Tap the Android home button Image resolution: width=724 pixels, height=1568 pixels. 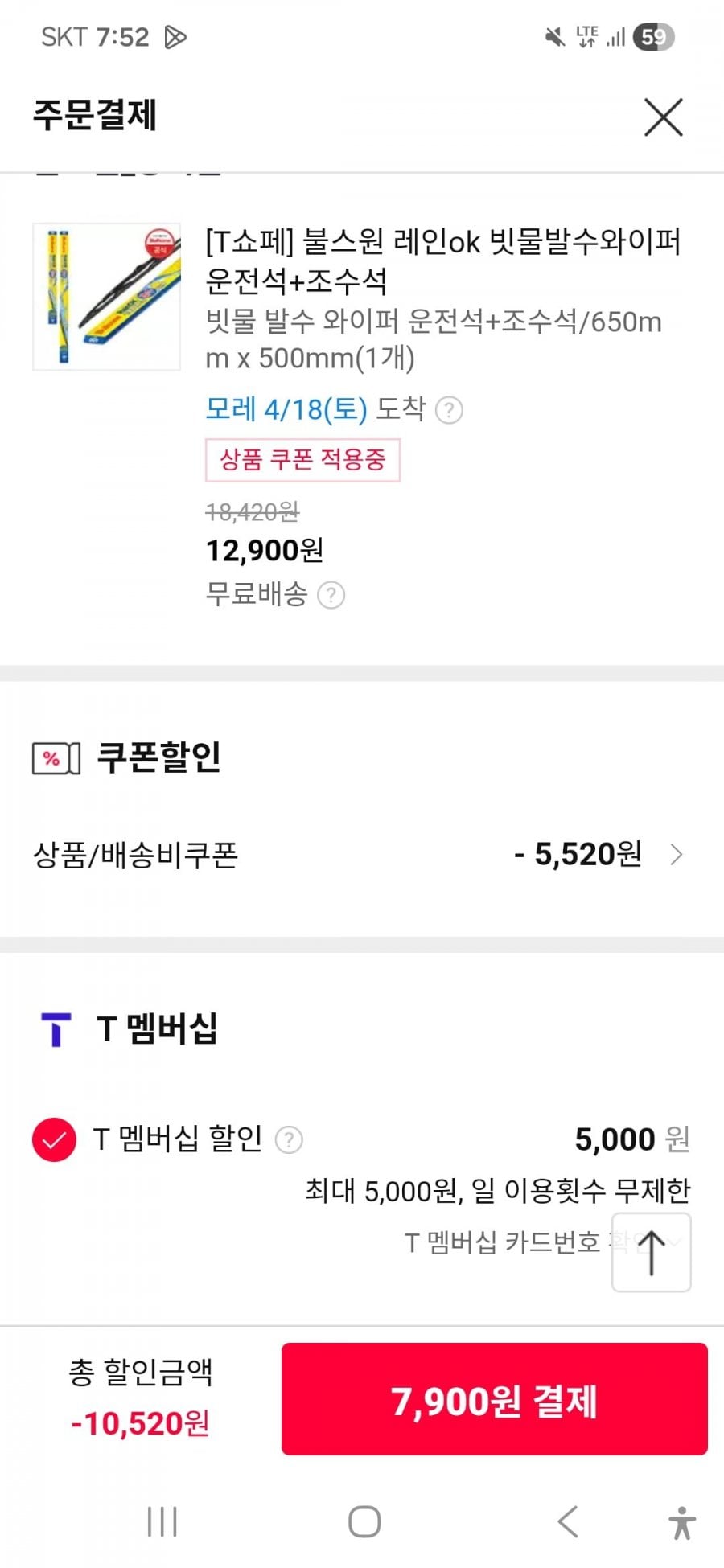click(364, 1522)
